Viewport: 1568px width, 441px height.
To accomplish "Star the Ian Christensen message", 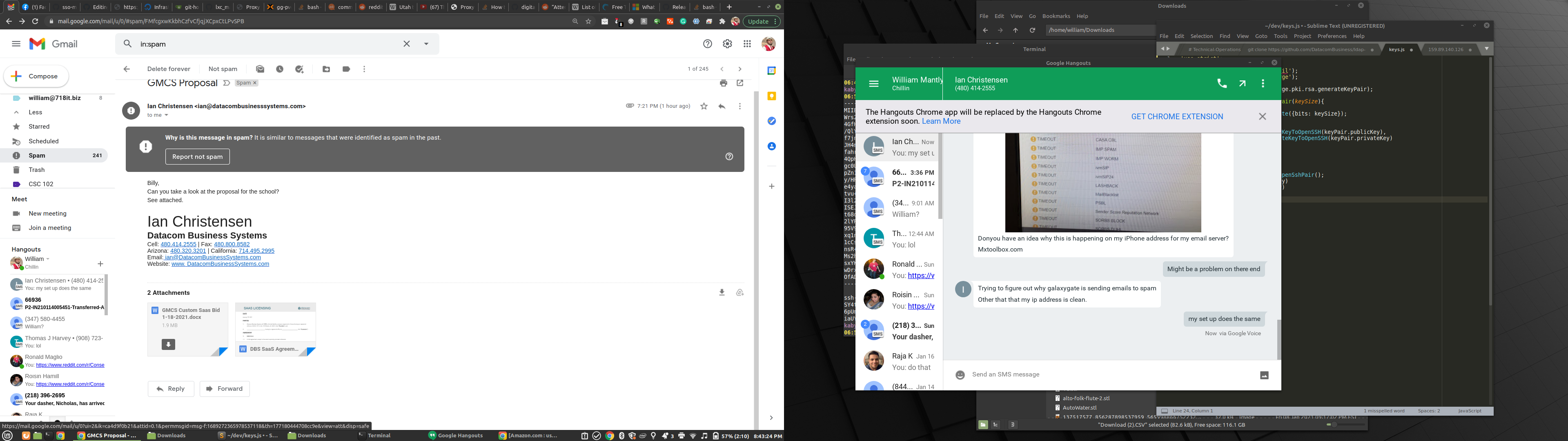I will (x=704, y=107).
